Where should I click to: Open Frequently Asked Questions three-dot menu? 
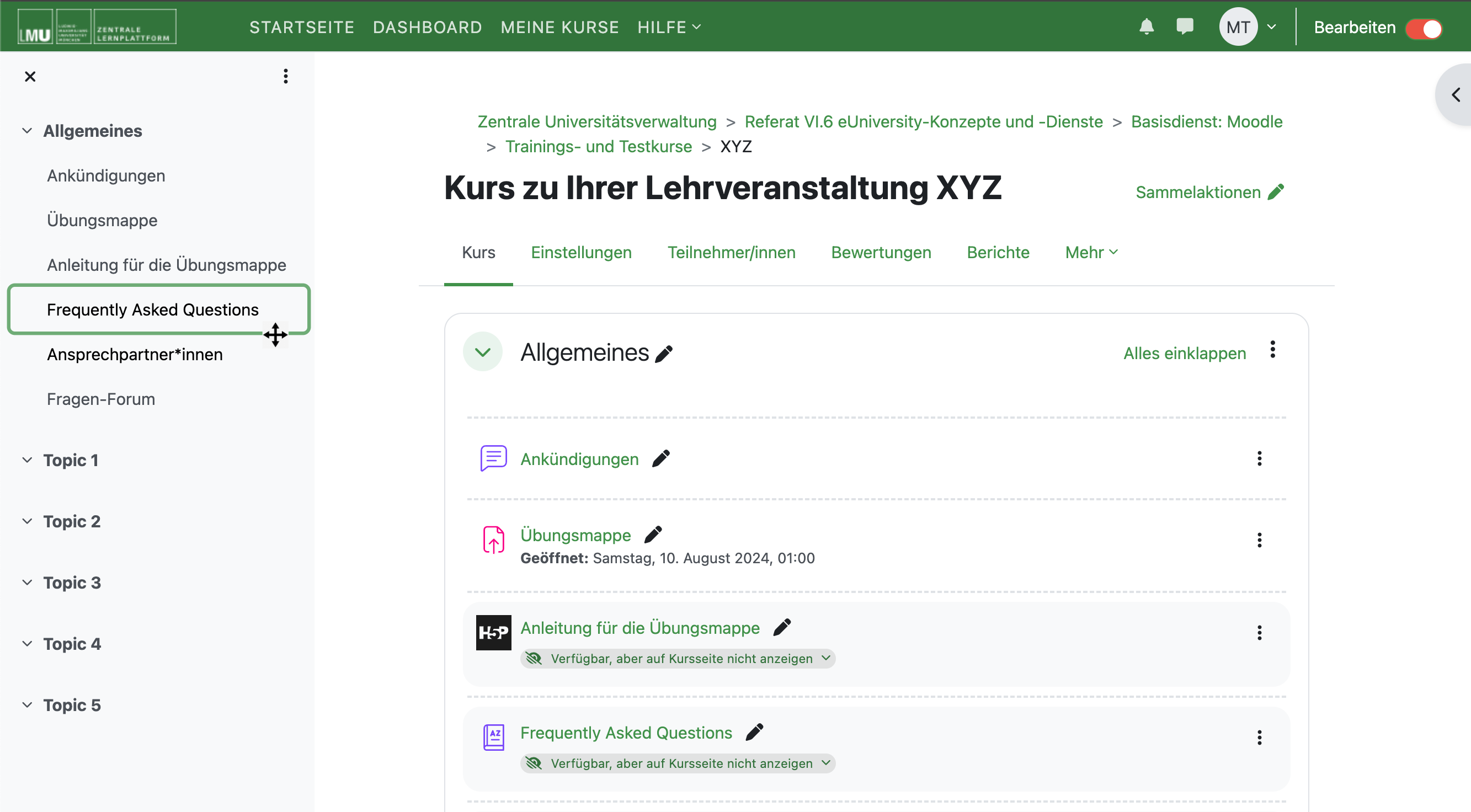[x=1259, y=737]
